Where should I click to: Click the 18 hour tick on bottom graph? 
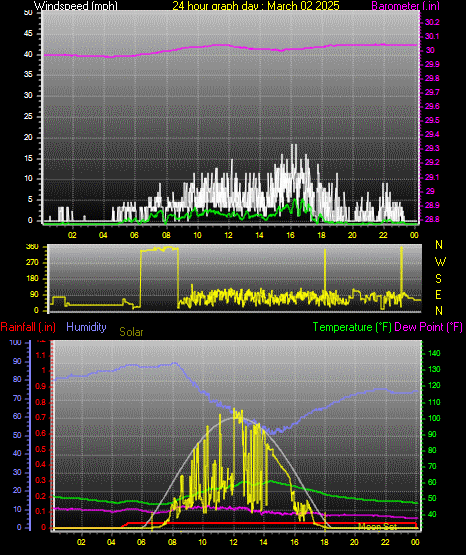324,542
